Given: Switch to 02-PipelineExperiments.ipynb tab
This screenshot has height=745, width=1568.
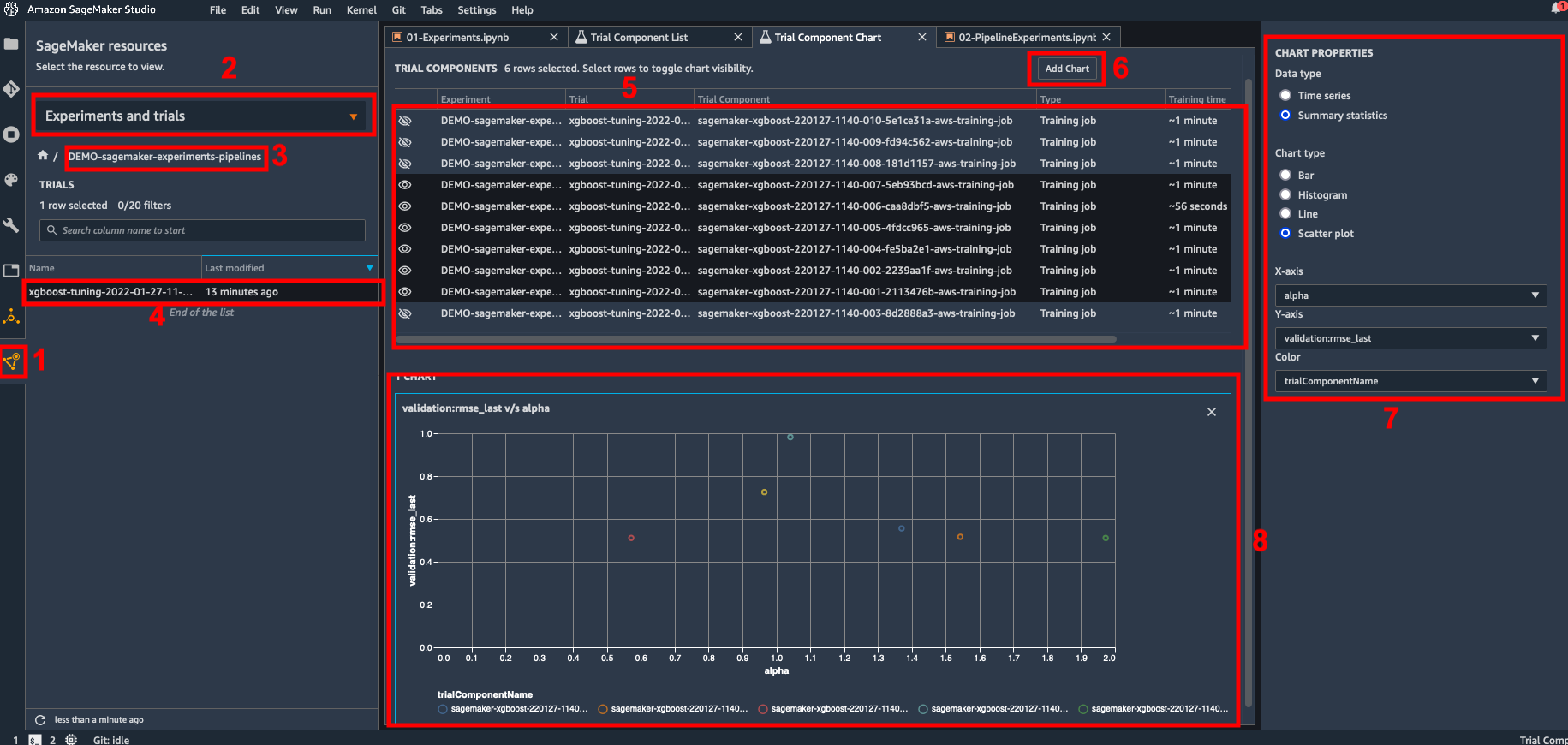Looking at the screenshot, I should (x=1027, y=37).
